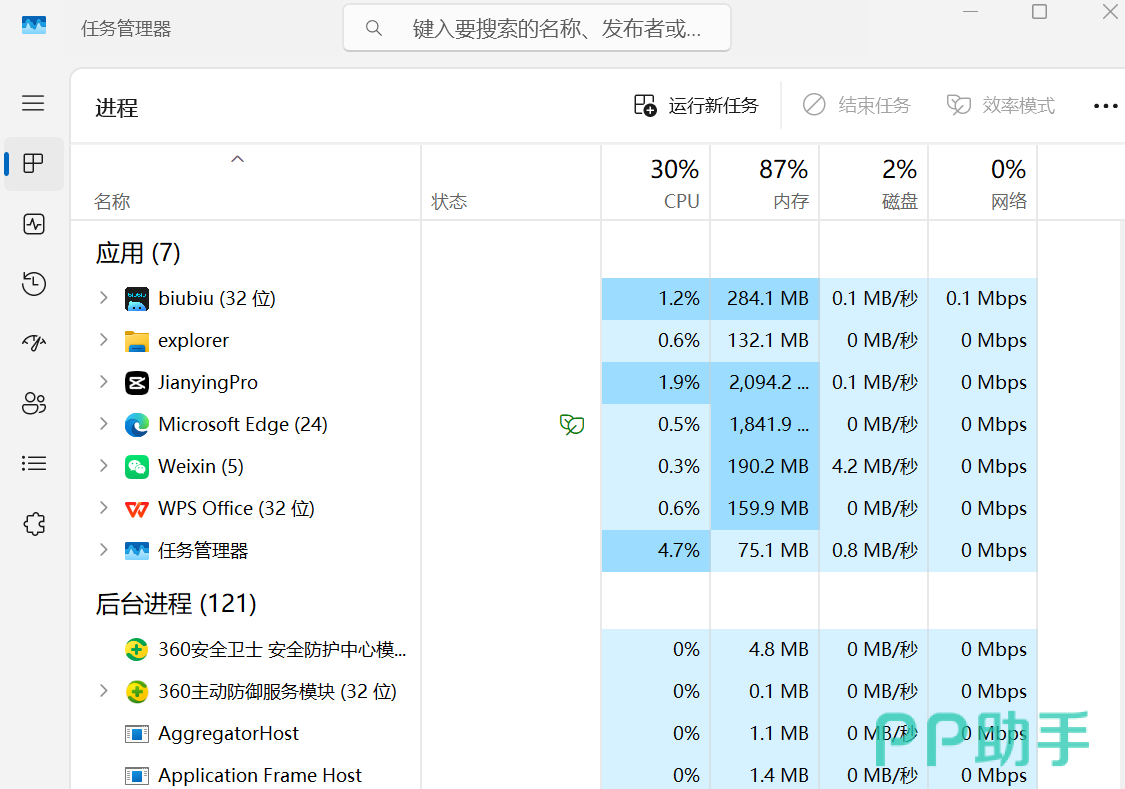Open the Services puzzle sidebar icon
Image resolution: width=1125 pixels, height=789 pixels.
(34, 524)
